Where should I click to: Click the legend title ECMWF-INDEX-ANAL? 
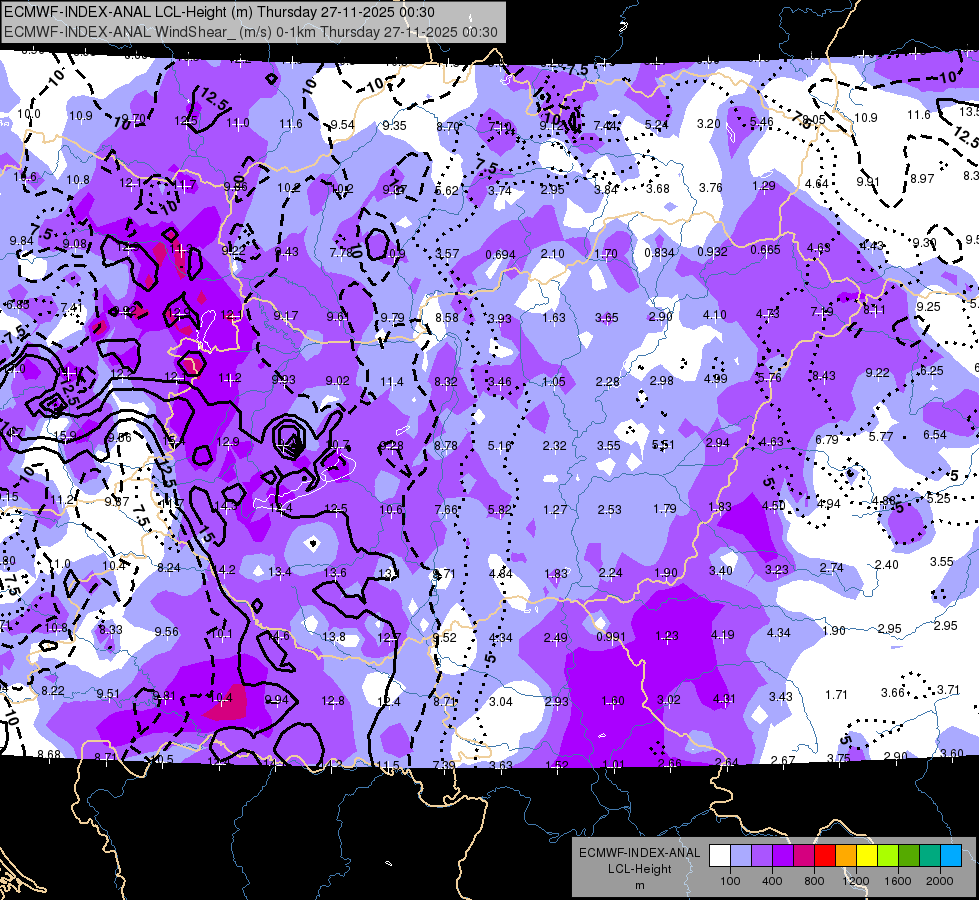pos(639,853)
